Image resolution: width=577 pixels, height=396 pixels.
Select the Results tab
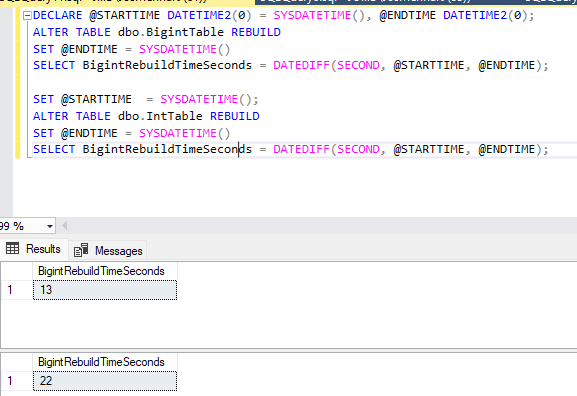pos(33,249)
